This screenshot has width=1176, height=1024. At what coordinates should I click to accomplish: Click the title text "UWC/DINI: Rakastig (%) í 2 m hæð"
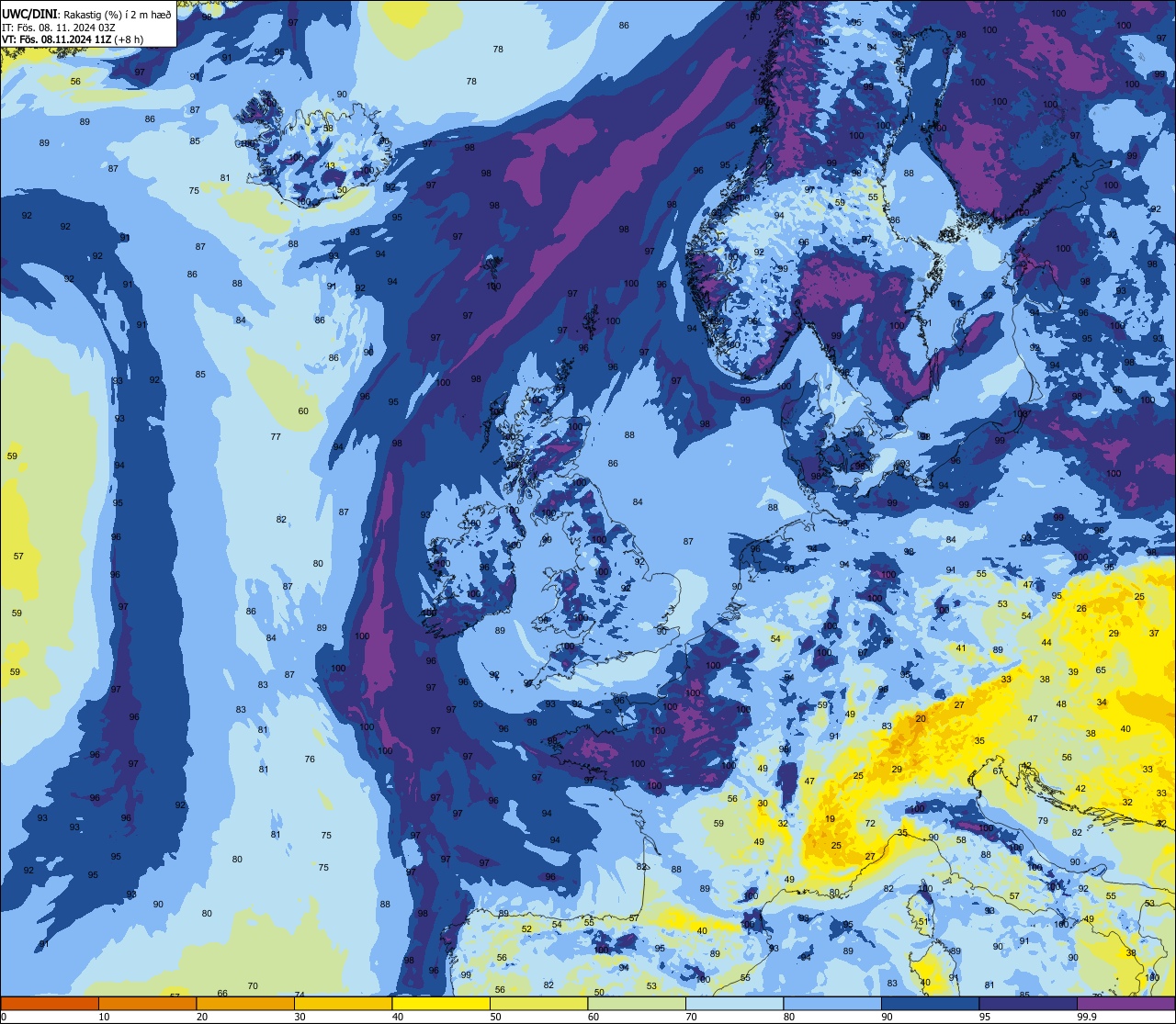[x=86, y=14]
